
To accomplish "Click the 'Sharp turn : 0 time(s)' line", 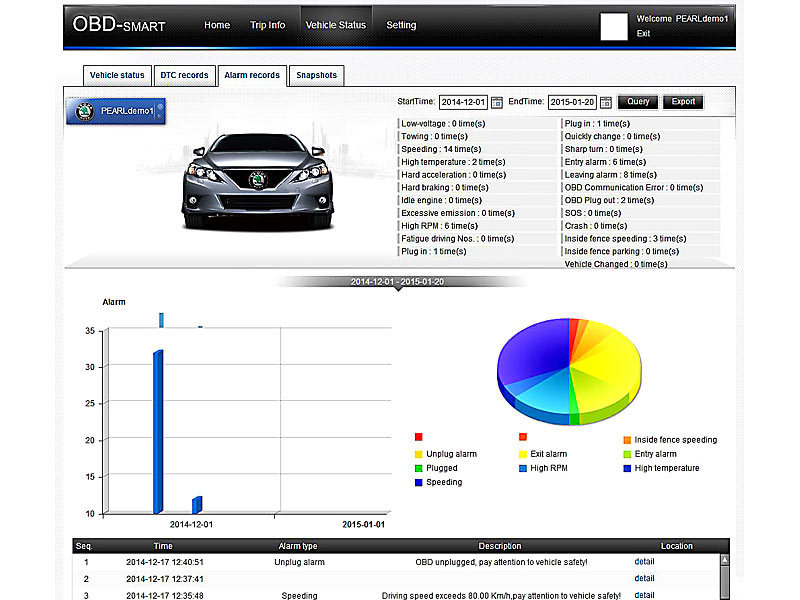I will click(604, 149).
